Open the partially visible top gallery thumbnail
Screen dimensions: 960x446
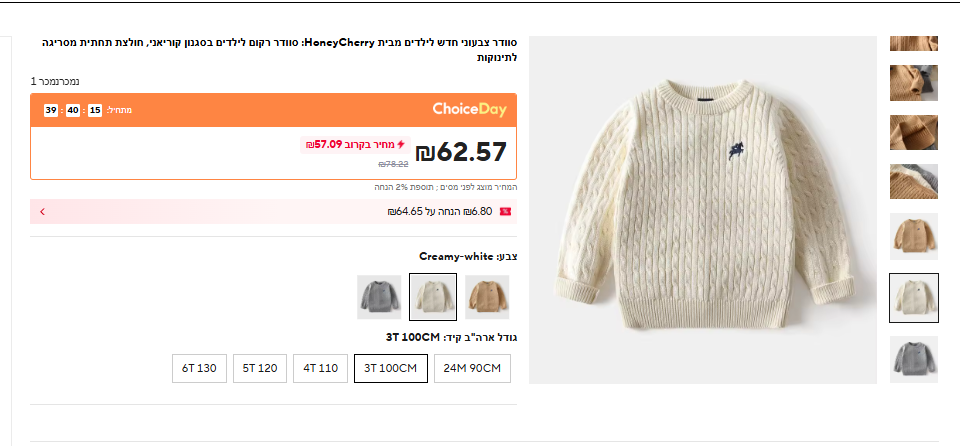tap(913, 44)
